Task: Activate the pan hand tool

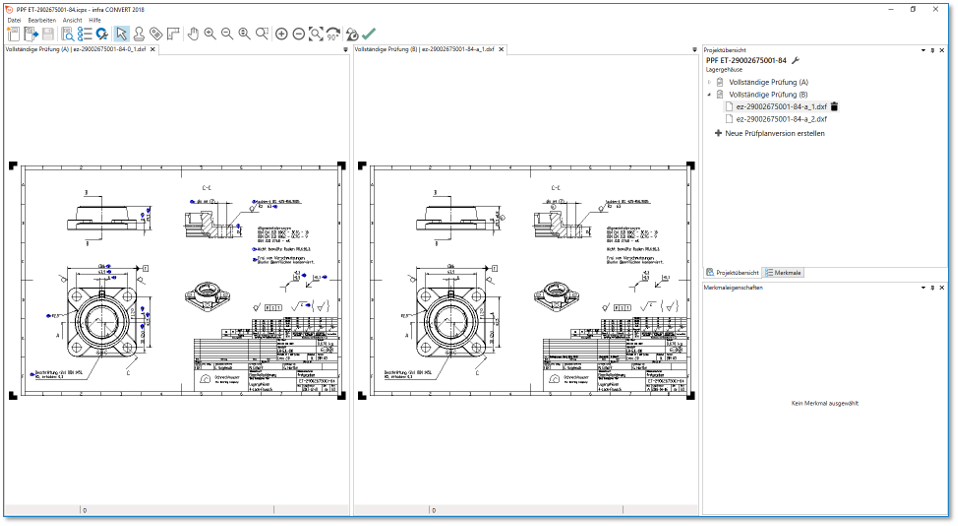Action: tap(193, 34)
